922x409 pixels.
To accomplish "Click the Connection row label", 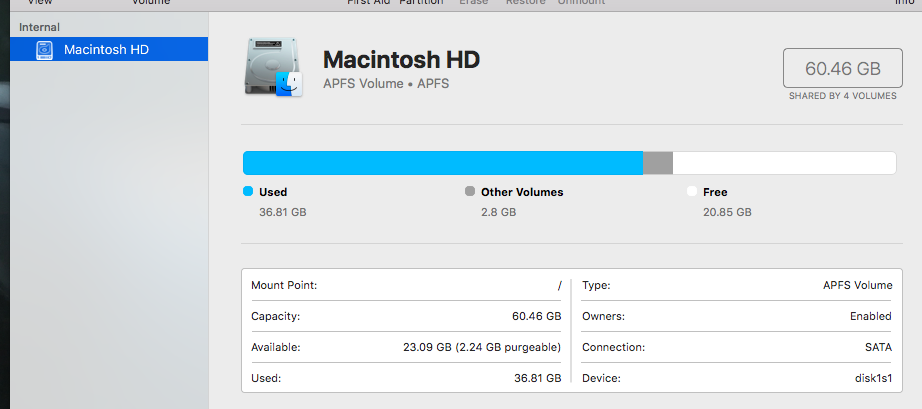I will (x=613, y=347).
